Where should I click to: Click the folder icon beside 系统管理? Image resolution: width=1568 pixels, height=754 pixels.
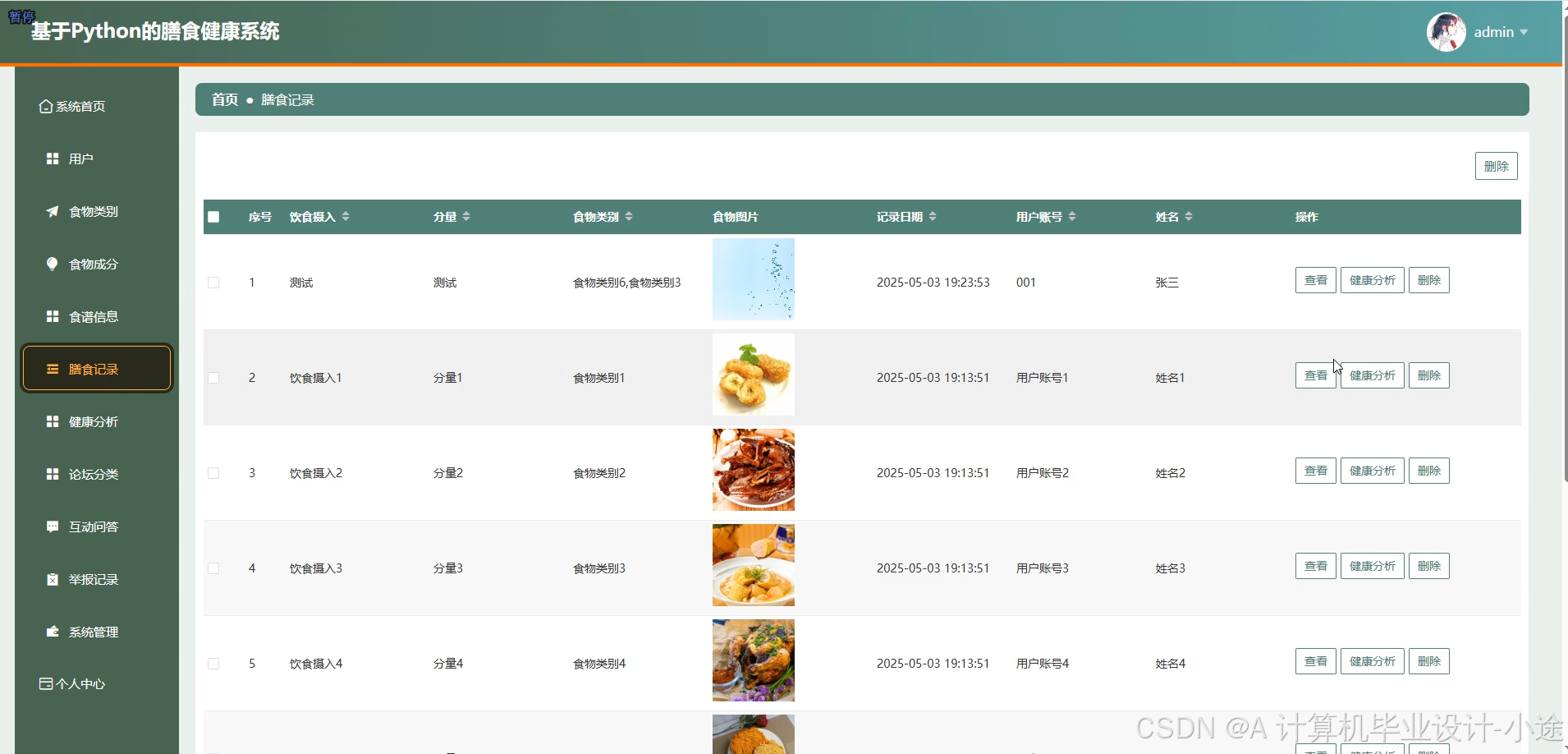click(53, 632)
